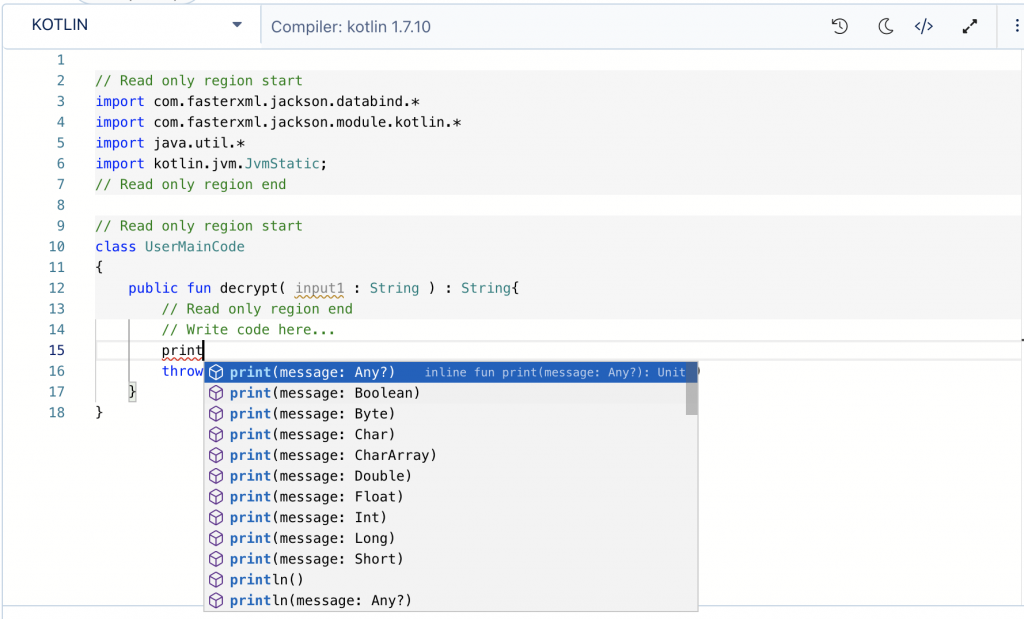Image resolution: width=1024 pixels, height=619 pixels.
Task: Click line number 10 in the gutter
Action: pyautogui.click(x=56, y=246)
